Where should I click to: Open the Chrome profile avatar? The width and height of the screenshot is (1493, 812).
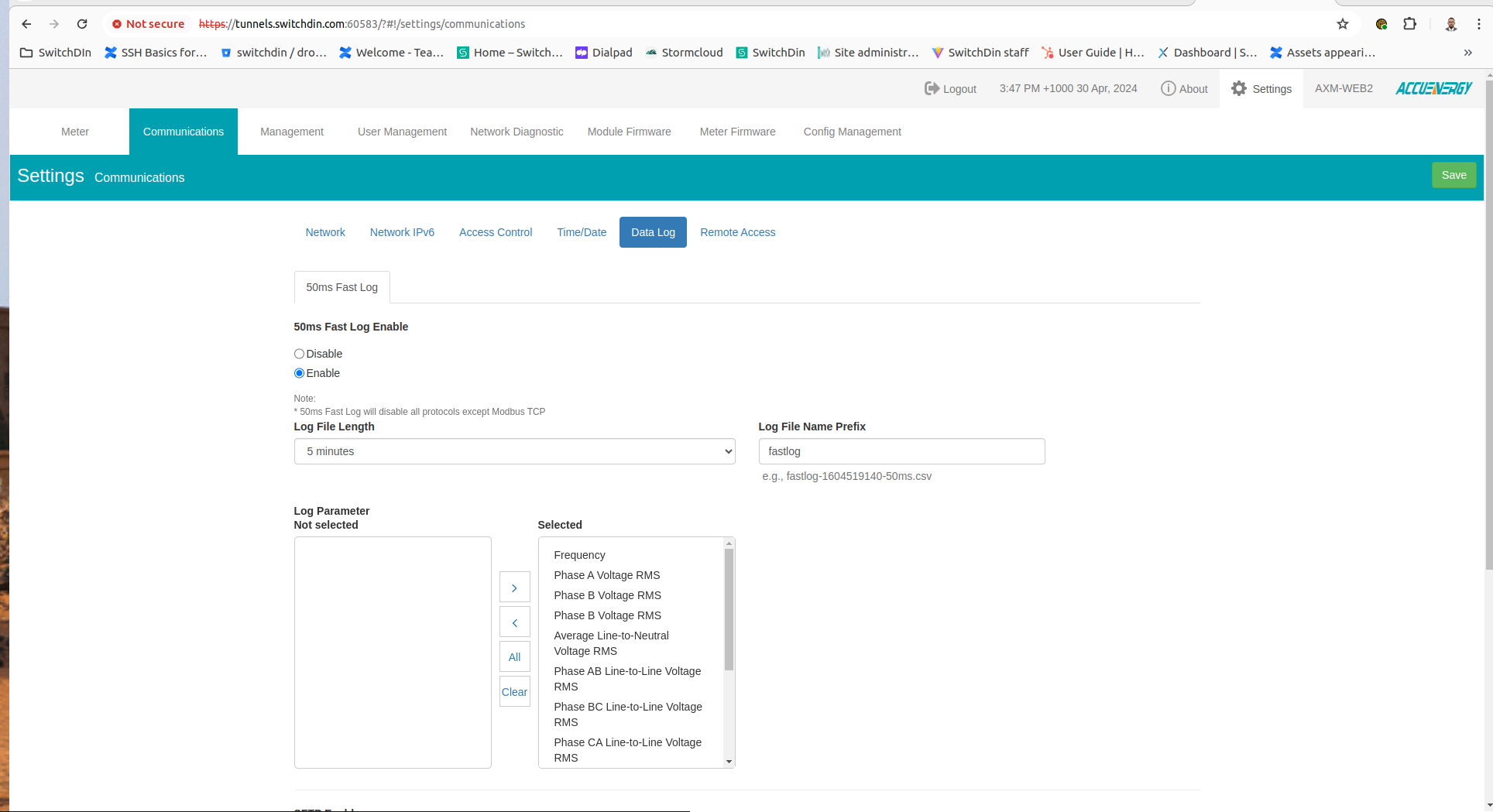pyautogui.click(x=1451, y=24)
